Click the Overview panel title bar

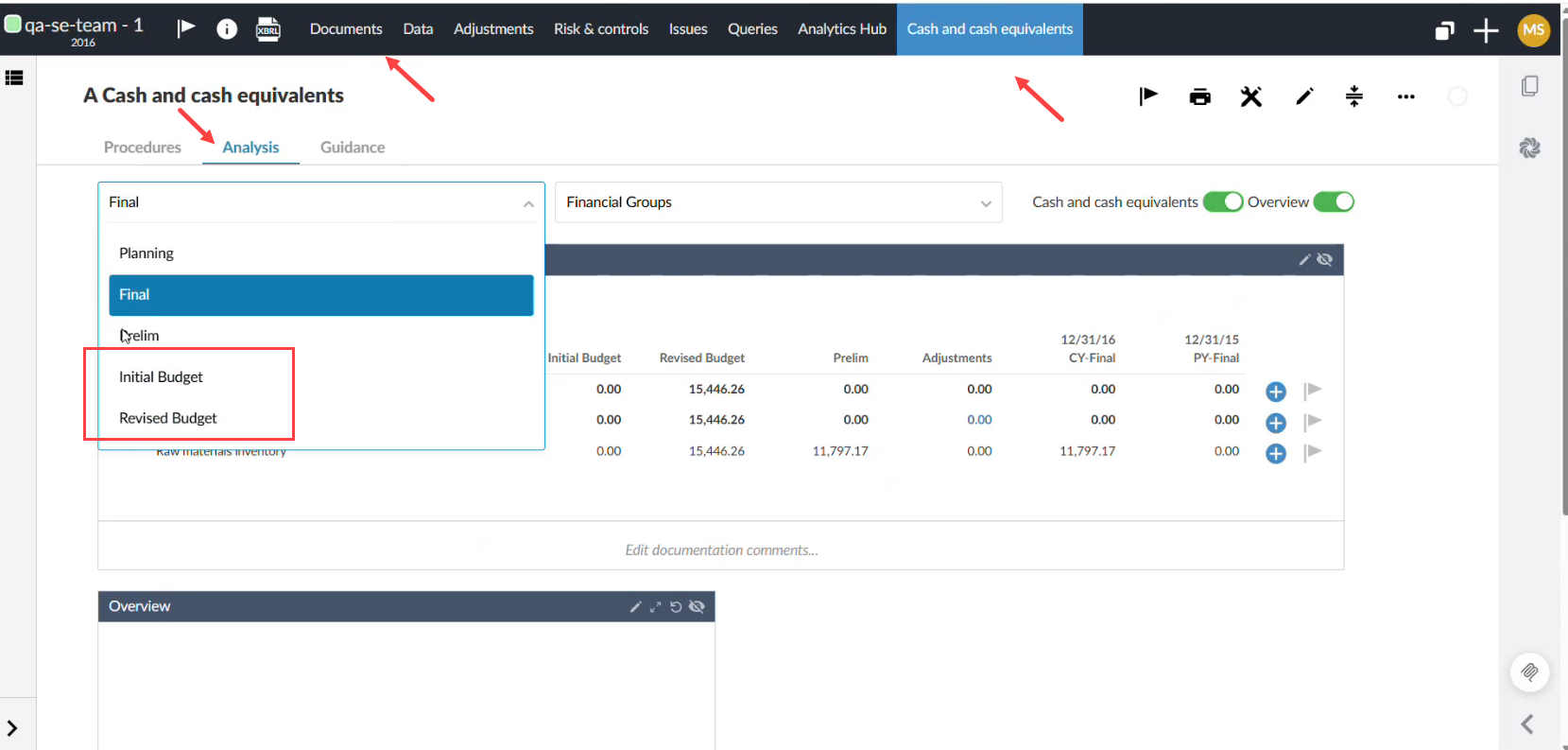[406, 606]
